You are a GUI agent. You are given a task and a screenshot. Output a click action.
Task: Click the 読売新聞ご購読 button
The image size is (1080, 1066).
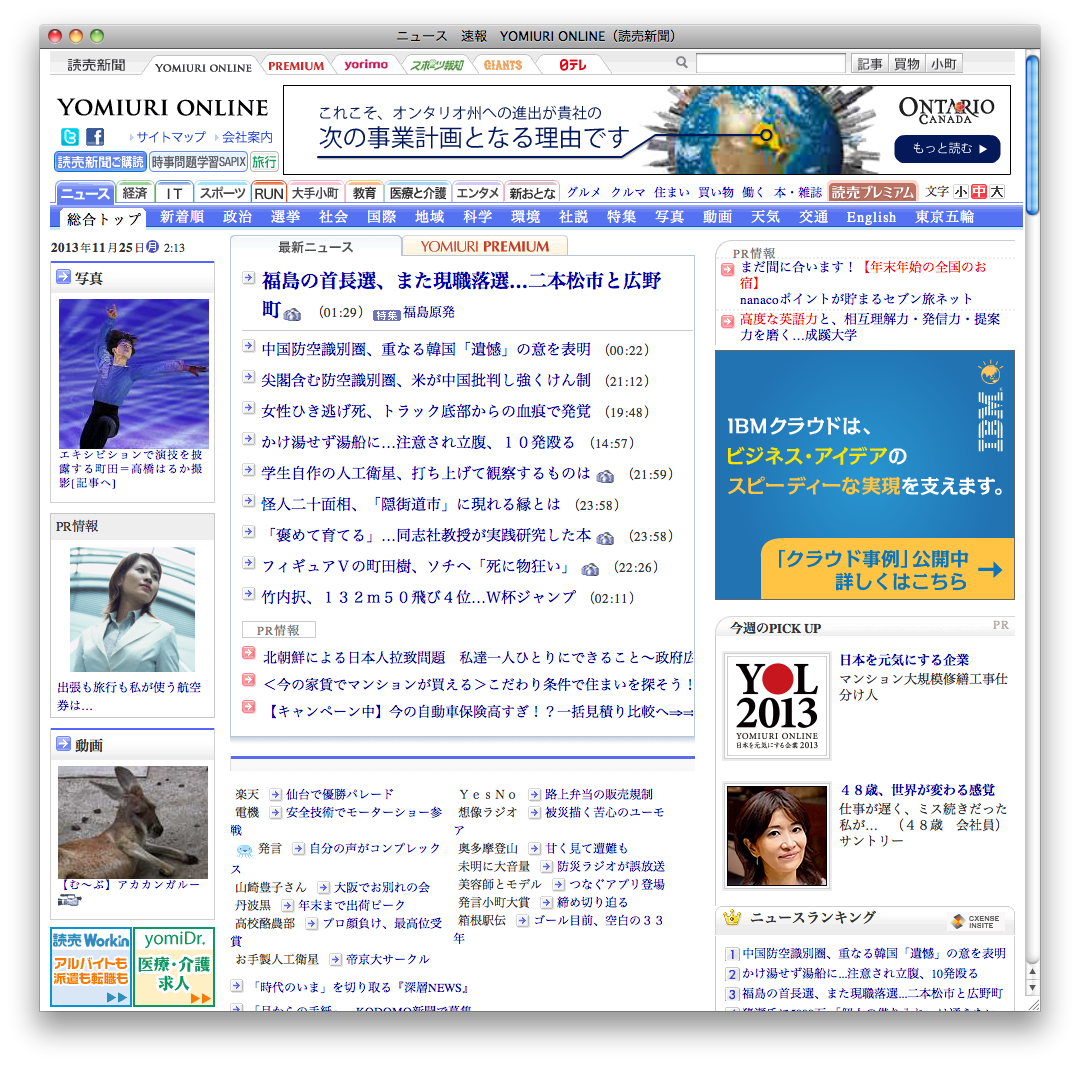coord(100,162)
